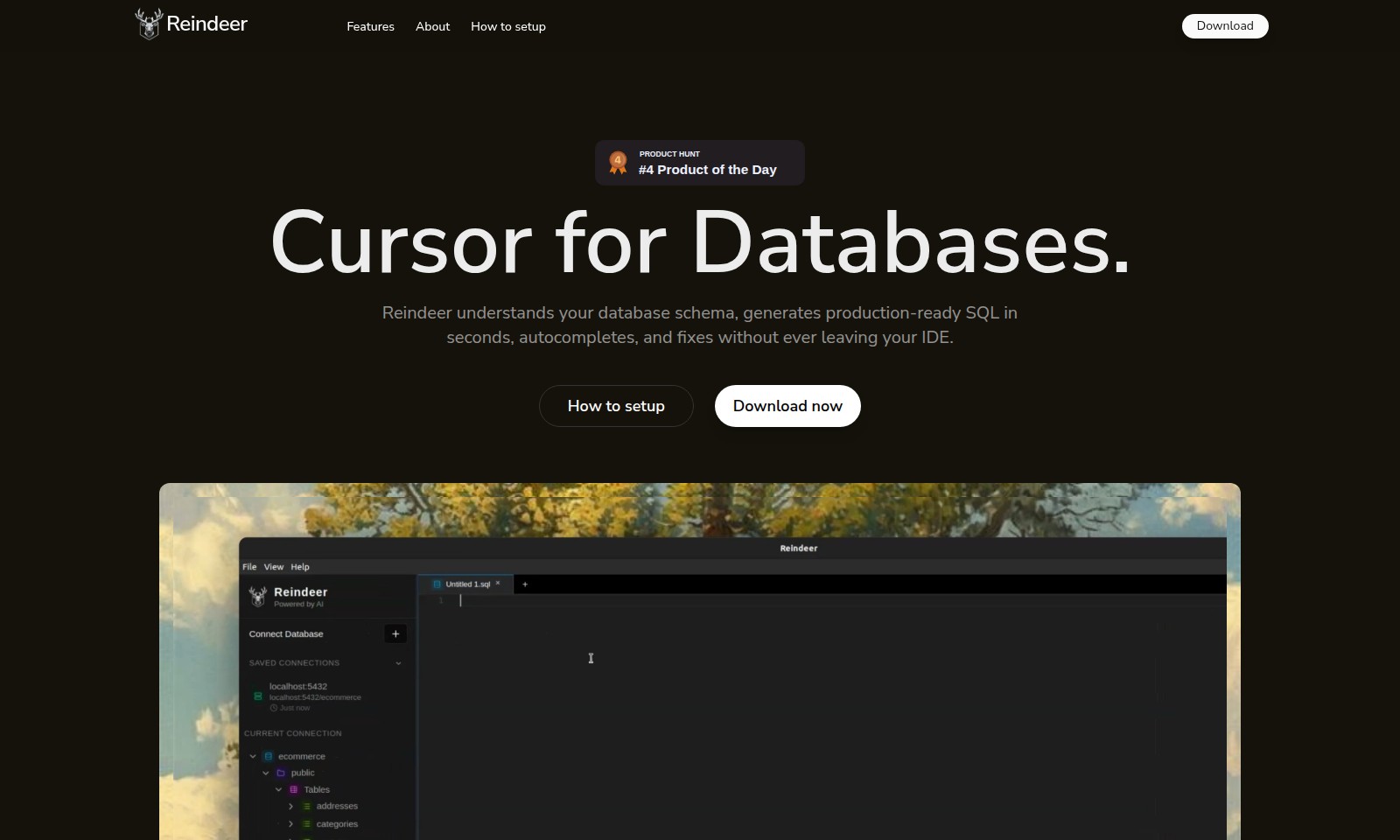The height and width of the screenshot is (840, 1400).
Task: Click the file icon on the Untitled 1.sql tab
Action: (x=437, y=584)
